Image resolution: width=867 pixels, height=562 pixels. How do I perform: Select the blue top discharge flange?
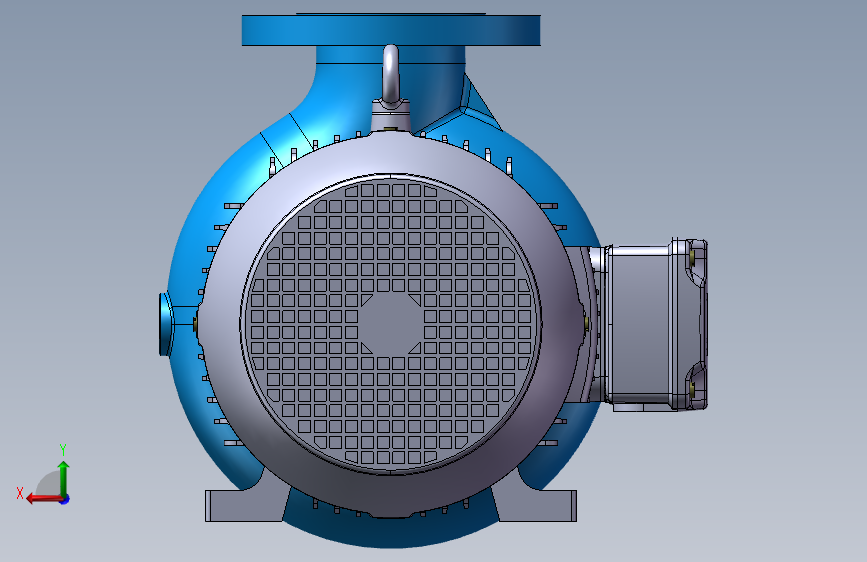(391, 30)
